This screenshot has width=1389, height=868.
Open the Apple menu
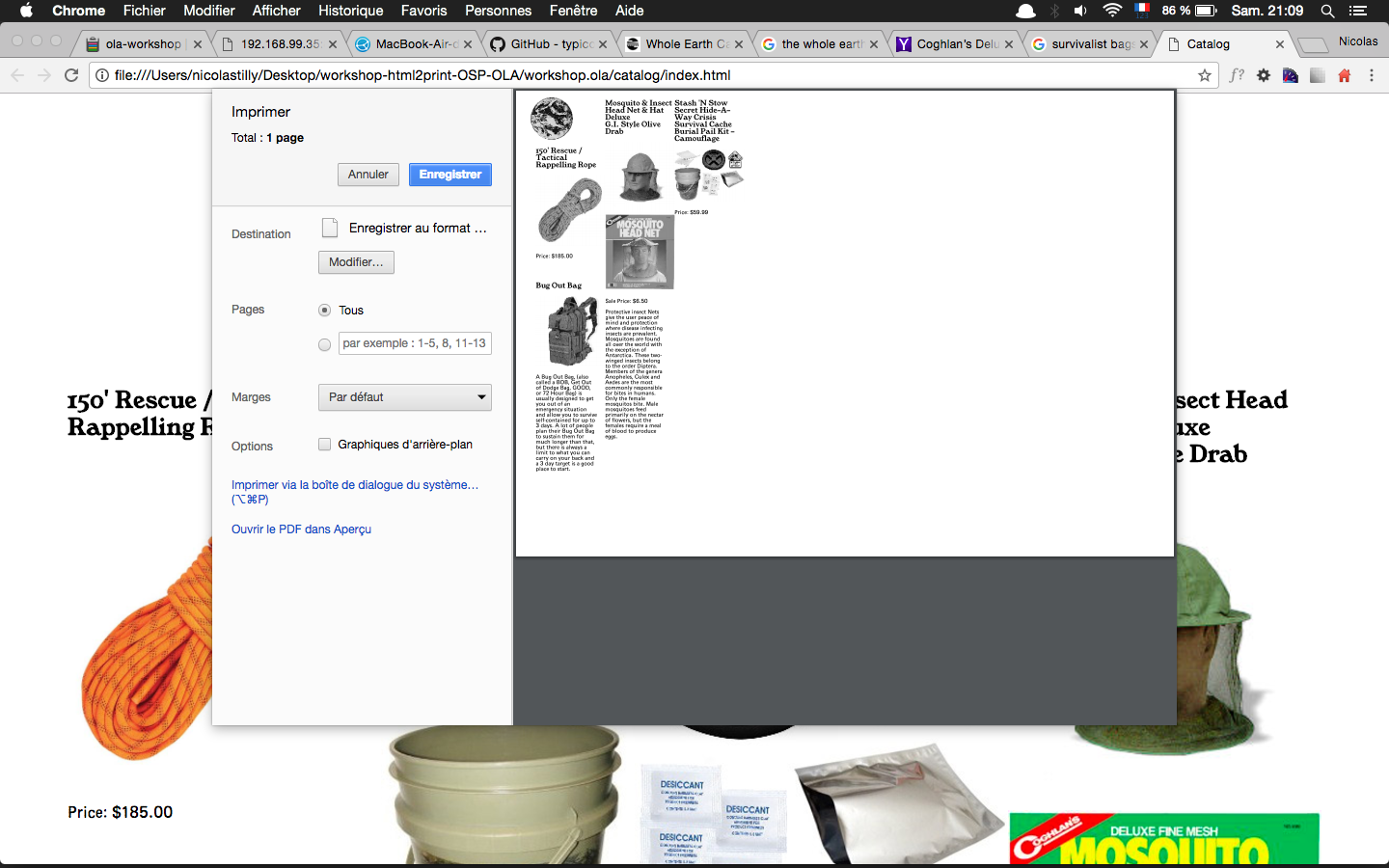click(x=26, y=11)
